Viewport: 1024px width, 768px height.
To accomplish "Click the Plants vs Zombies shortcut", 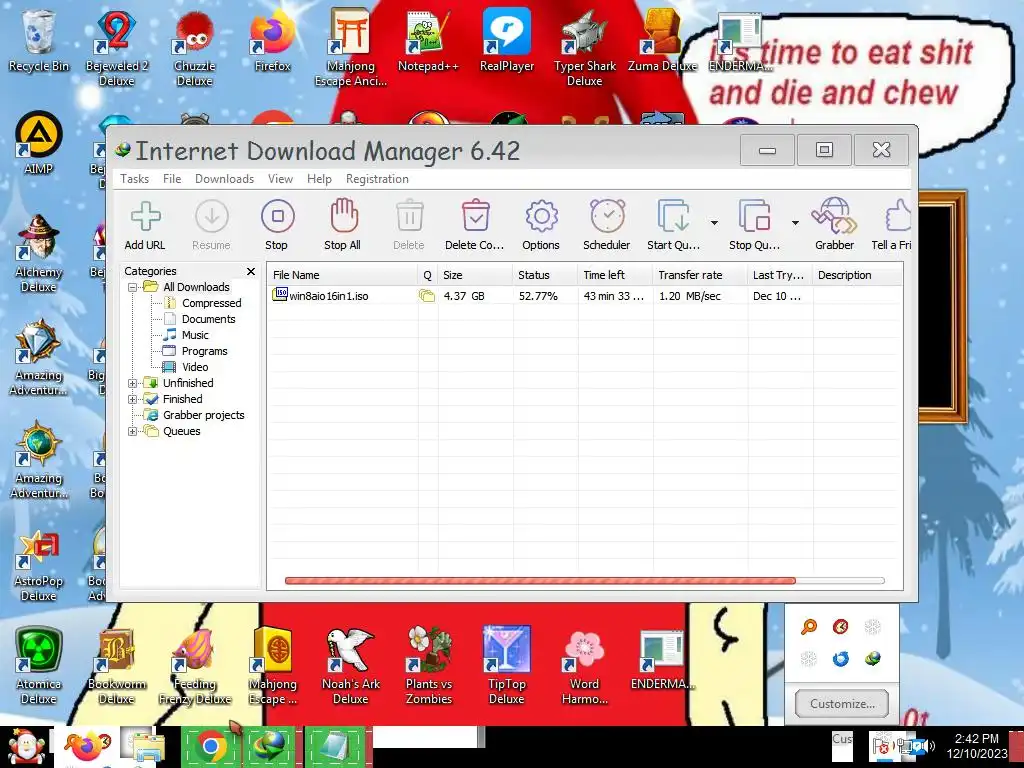I will coord(428,665).
